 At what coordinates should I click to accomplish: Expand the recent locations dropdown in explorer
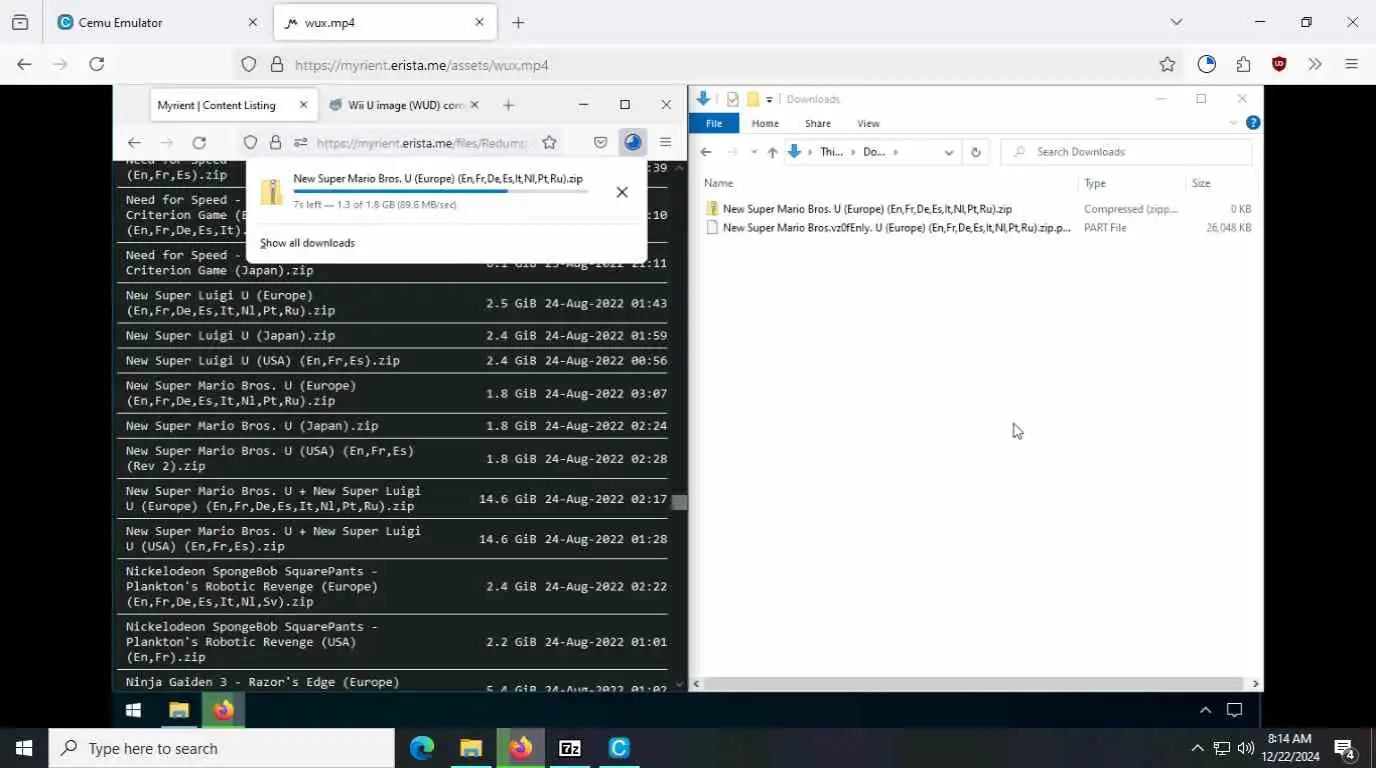pyautogui.click(x=754, y=152)
